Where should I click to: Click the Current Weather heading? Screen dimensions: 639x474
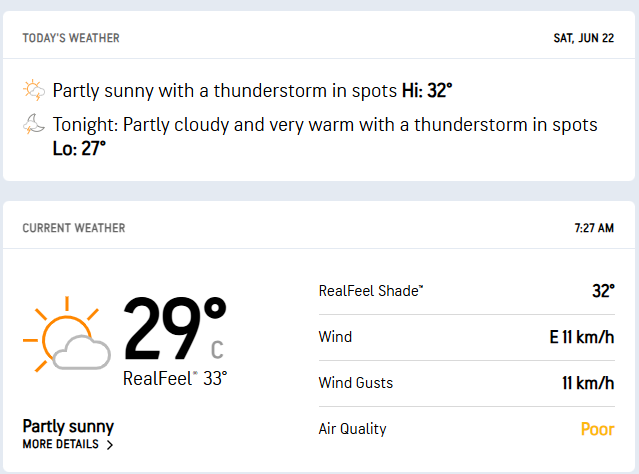point(74,228)
